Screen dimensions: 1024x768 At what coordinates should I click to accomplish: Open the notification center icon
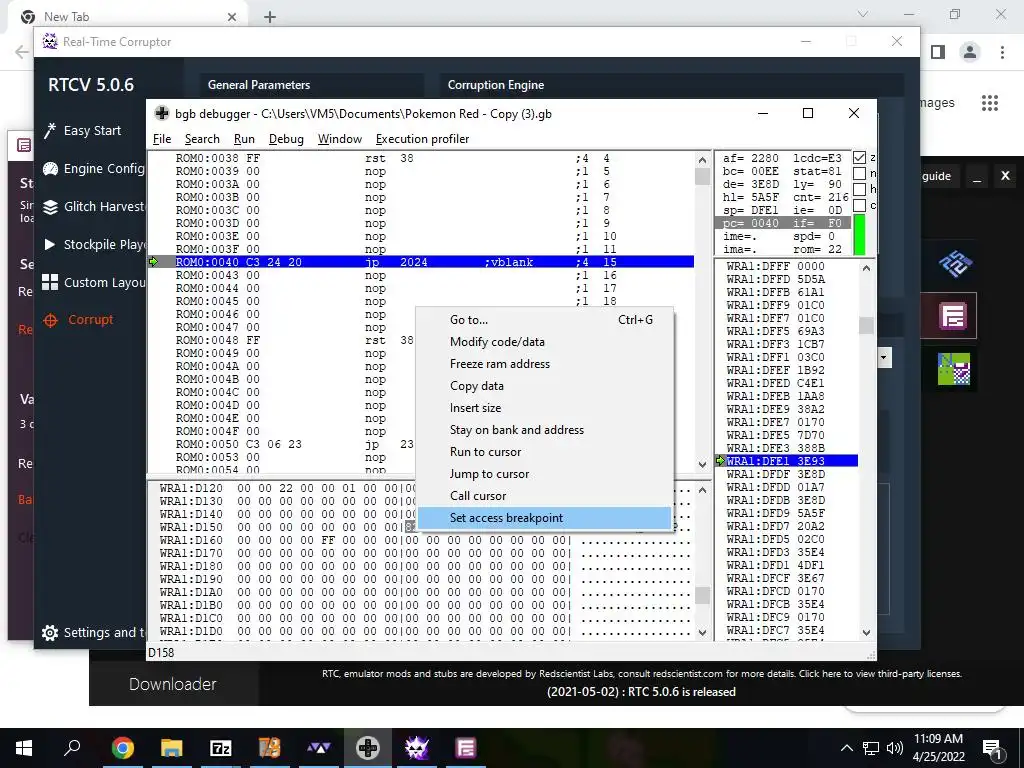[993, 748]
